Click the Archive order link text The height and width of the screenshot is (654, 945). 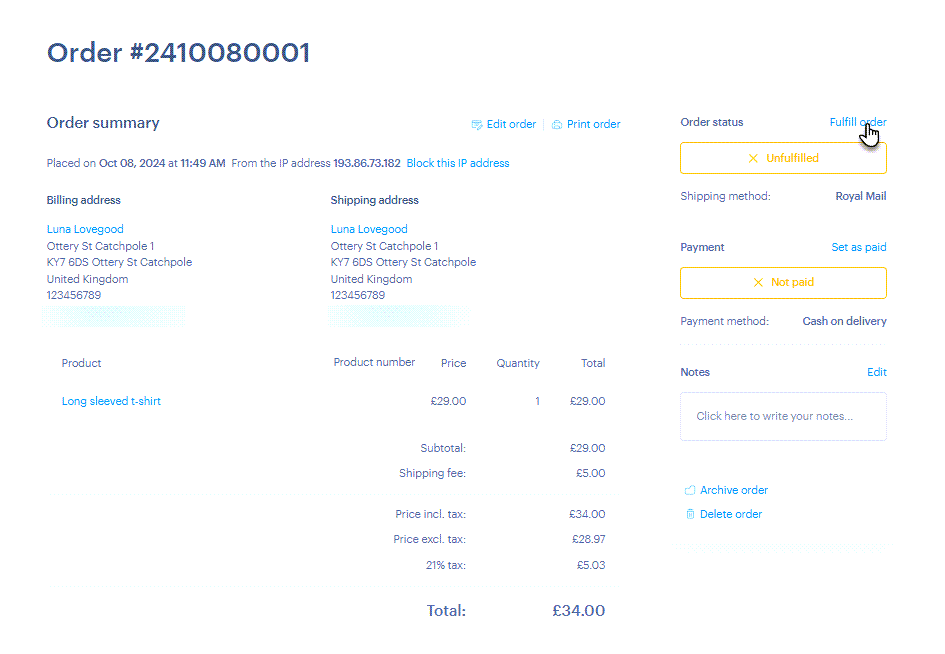733,491
